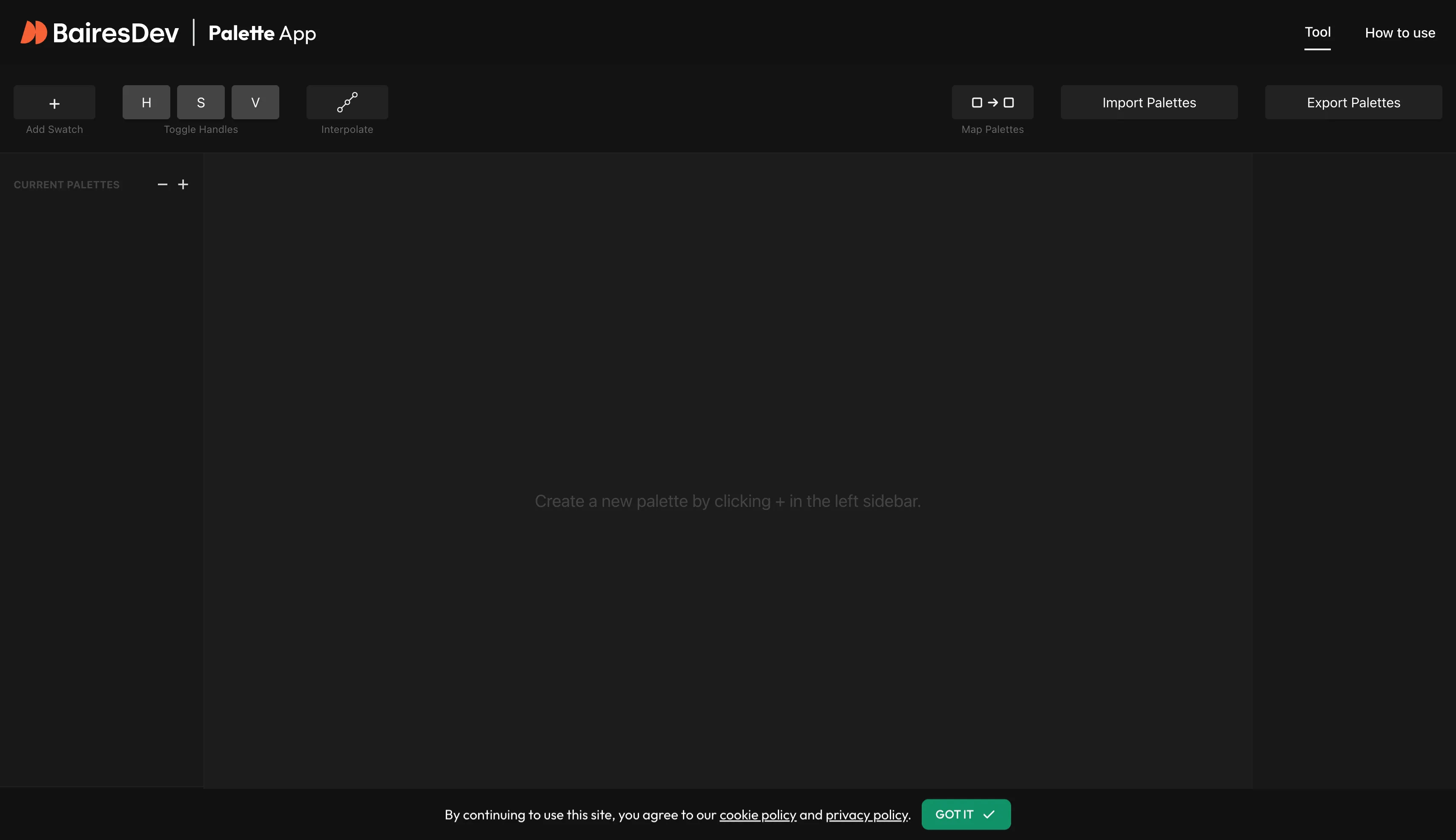Open the Map Palettes tool

[992, 103]
